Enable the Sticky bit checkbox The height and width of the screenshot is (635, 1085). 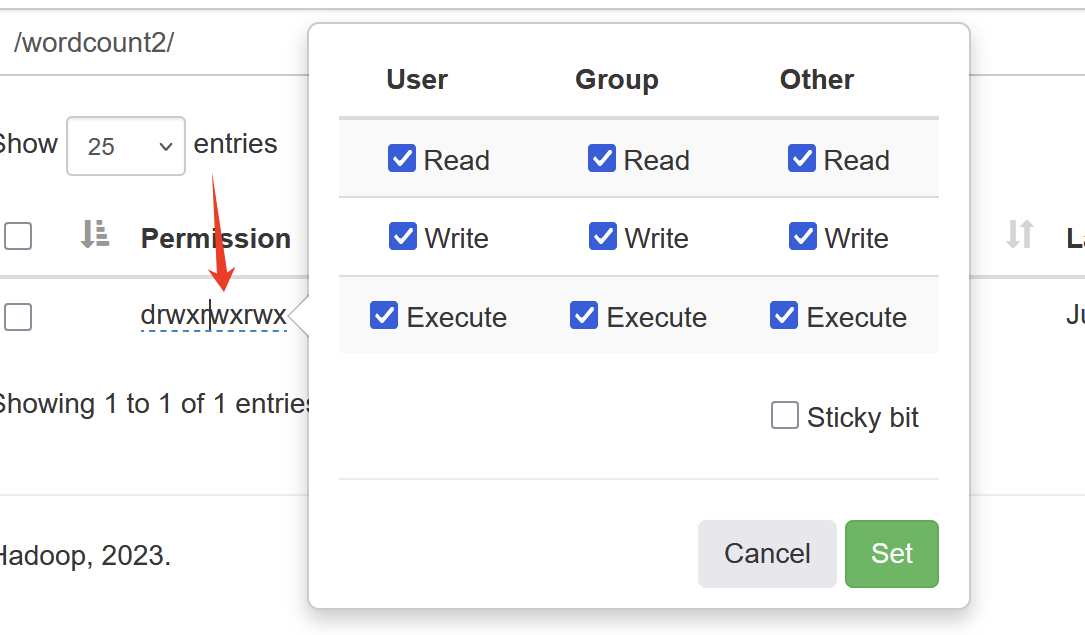tap(785, 415)
